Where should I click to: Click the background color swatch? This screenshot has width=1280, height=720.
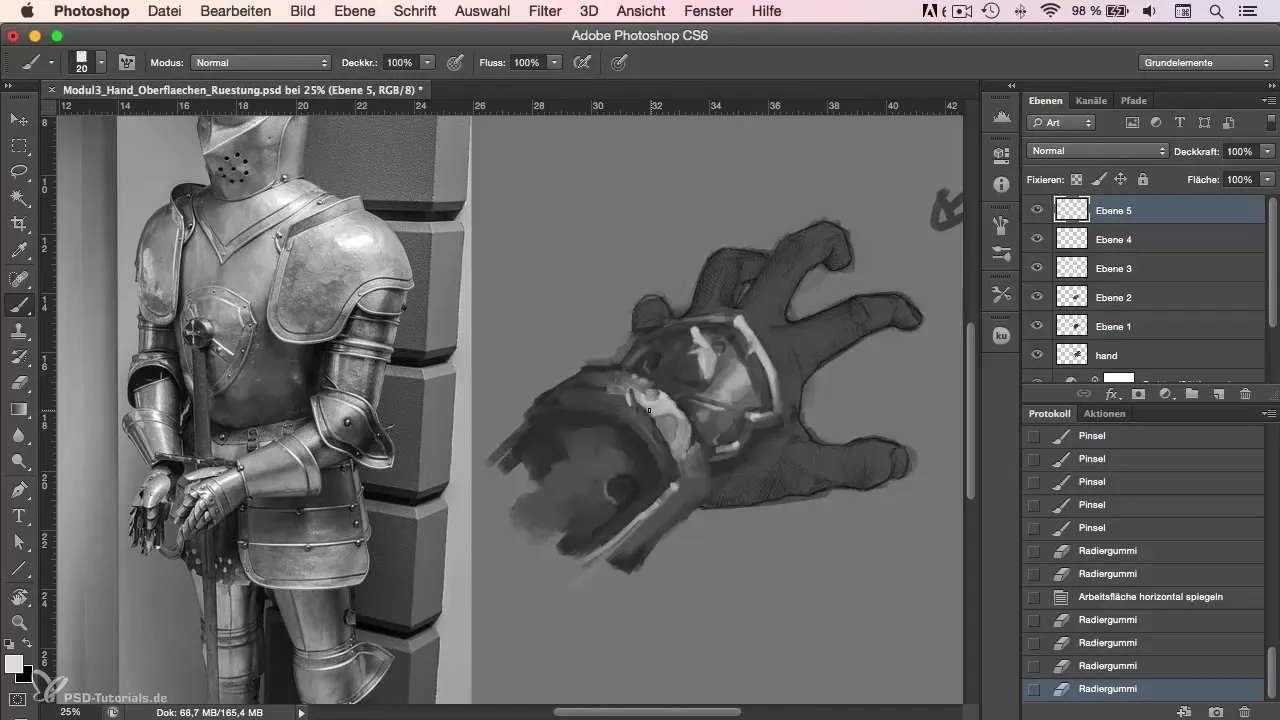(25, 676)
